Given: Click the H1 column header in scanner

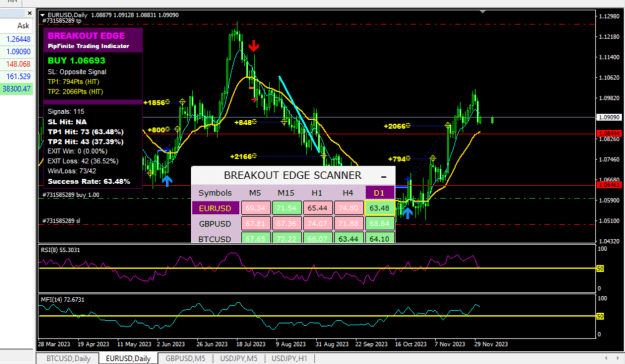Looking at the screenshot, I should coord(317,193).
